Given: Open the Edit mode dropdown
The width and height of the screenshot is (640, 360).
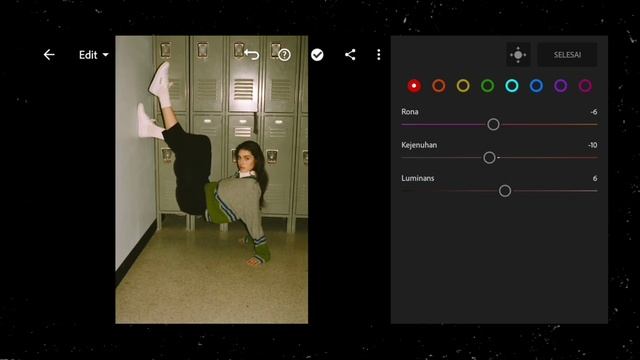Looking at the screenshot, I should click(x=94, y=55).
